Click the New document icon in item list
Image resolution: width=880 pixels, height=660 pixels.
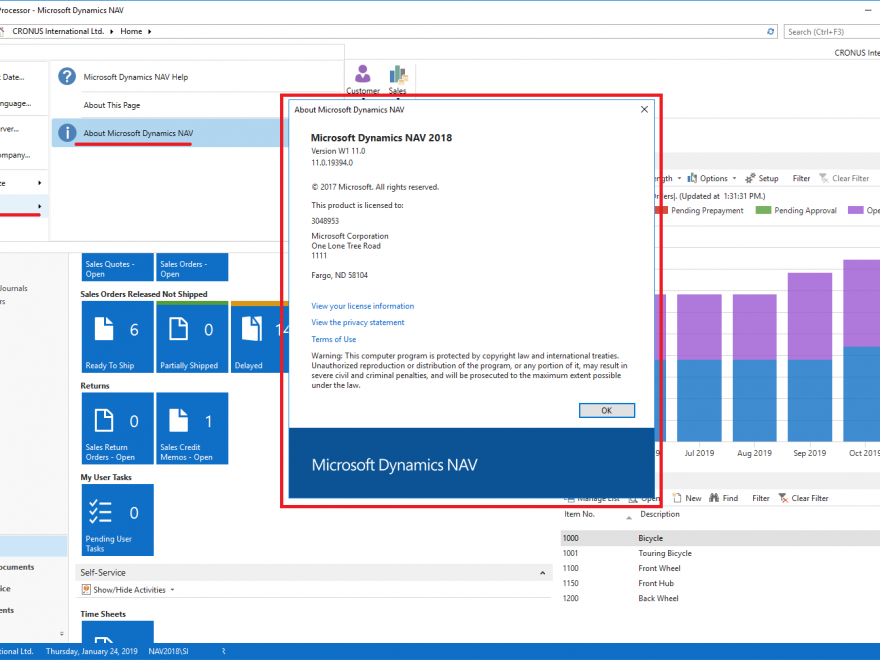click(677, 498)
